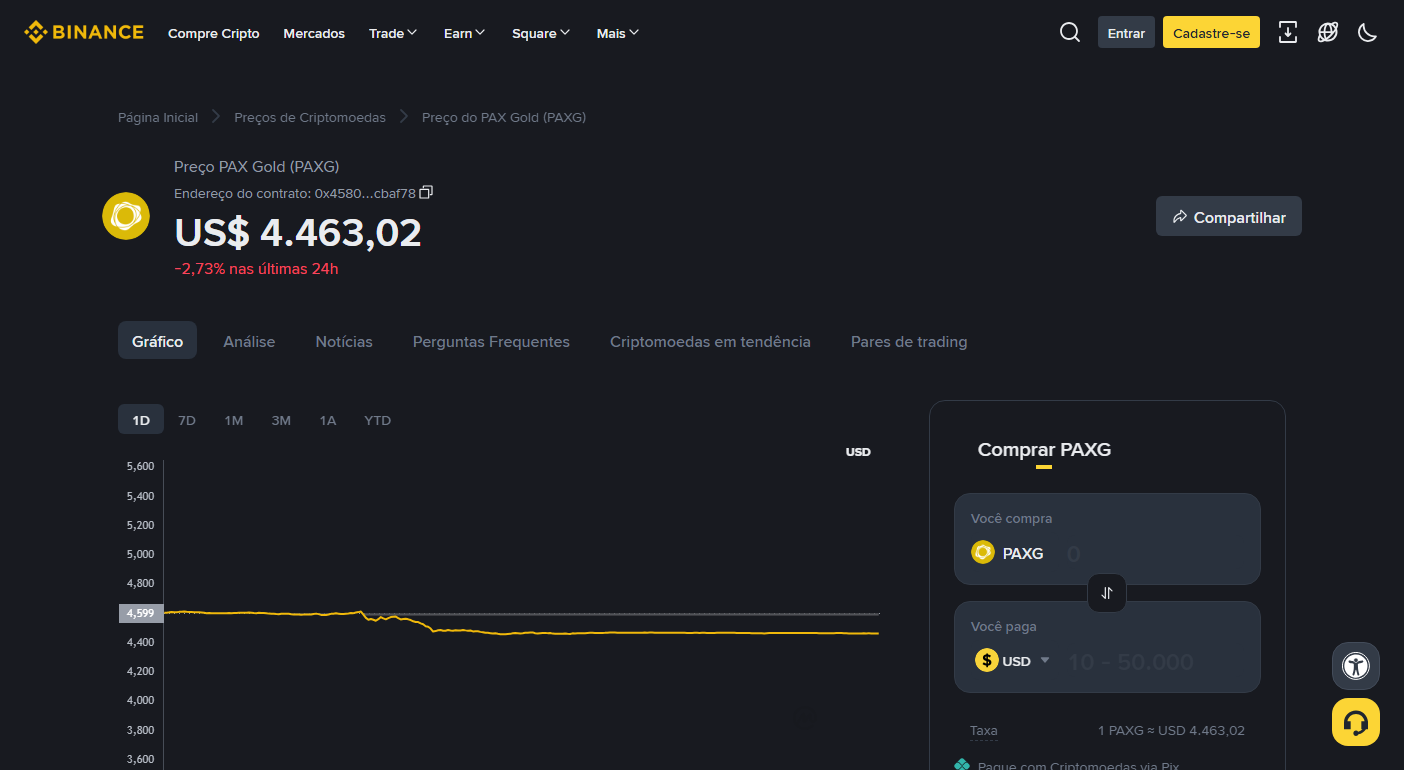Copy the contract address
The width and height of the screenshot is (1404, 770).
click(x=426, y=192)
